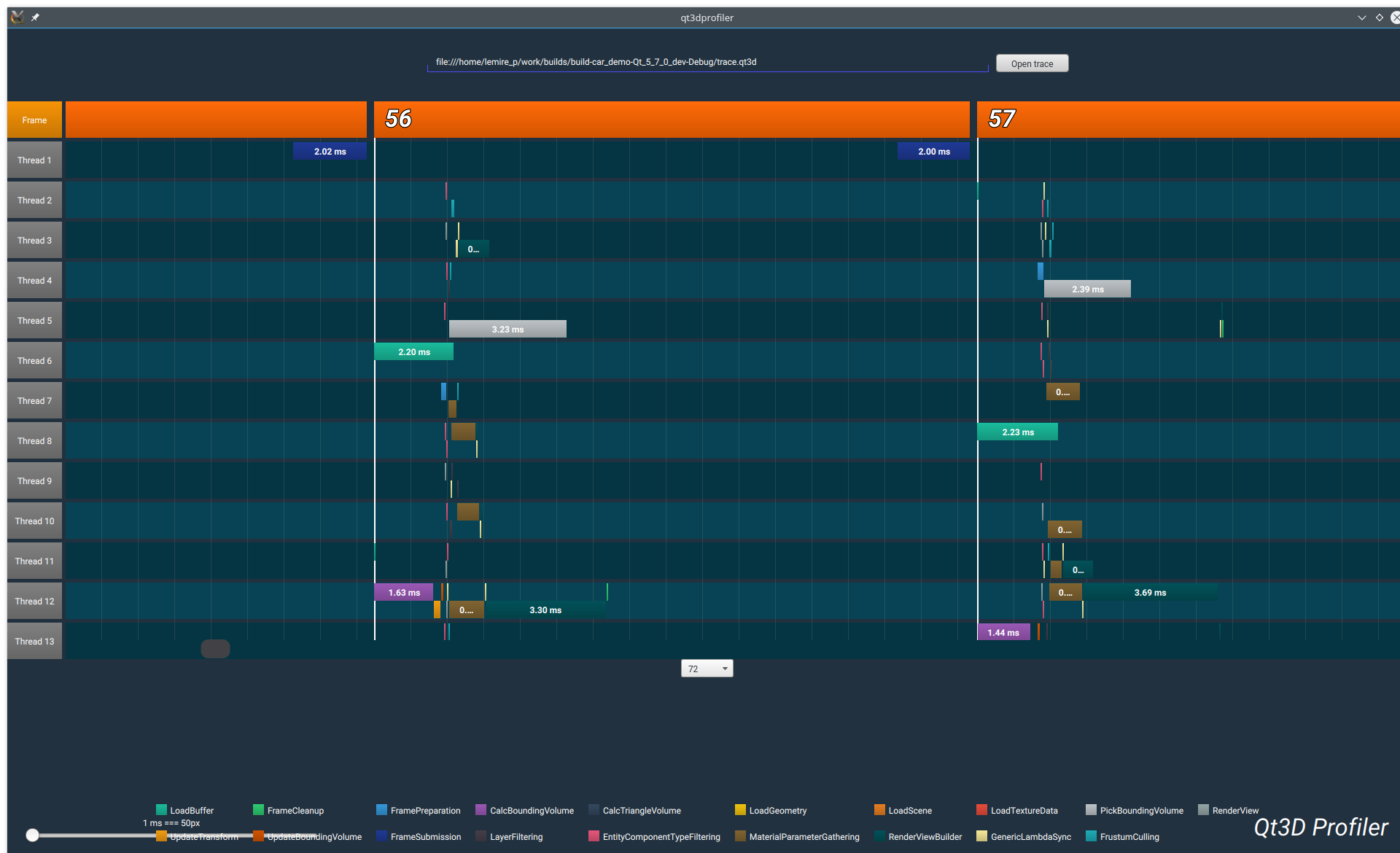Select the 1.44 ms job on Thread 13
1400x853 pixels.
[1003, 633]
